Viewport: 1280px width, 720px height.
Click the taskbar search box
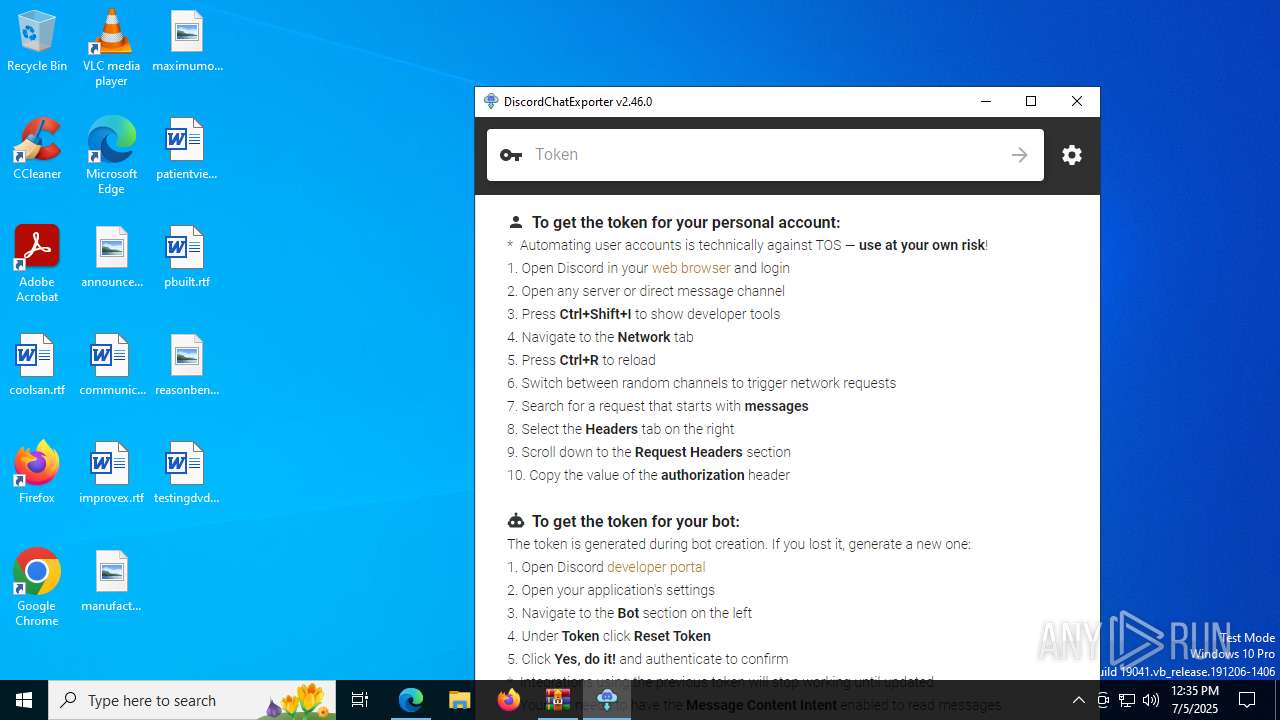pyautogui.click(x=192, y=700)
